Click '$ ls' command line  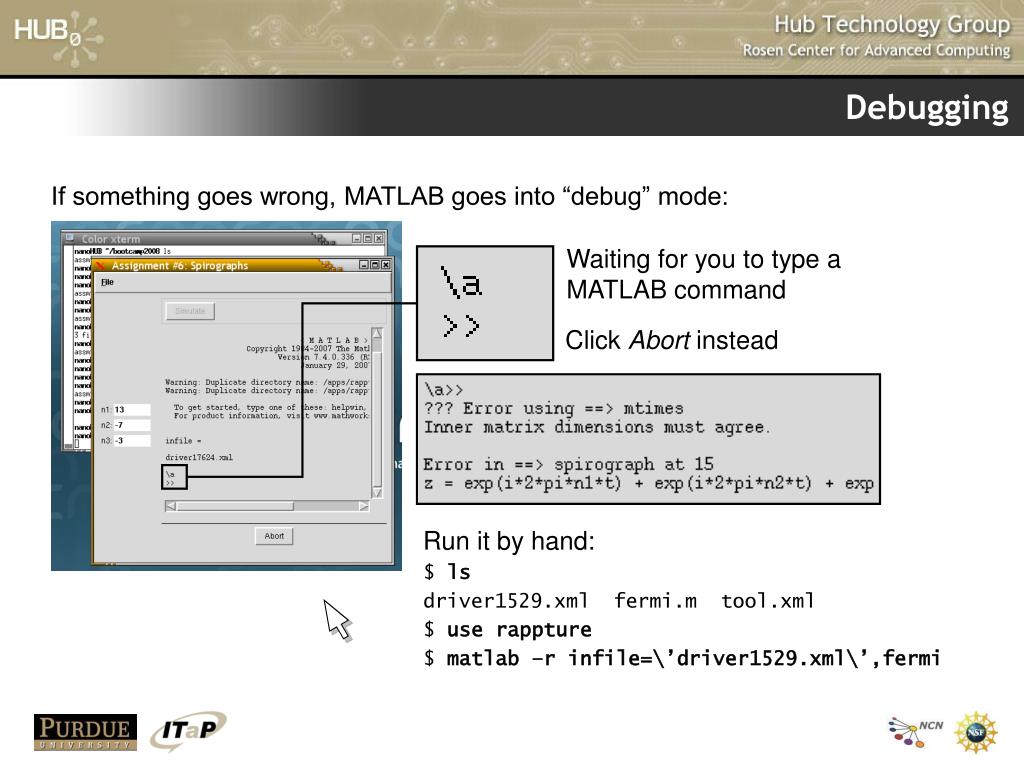[x=447, y=572]
